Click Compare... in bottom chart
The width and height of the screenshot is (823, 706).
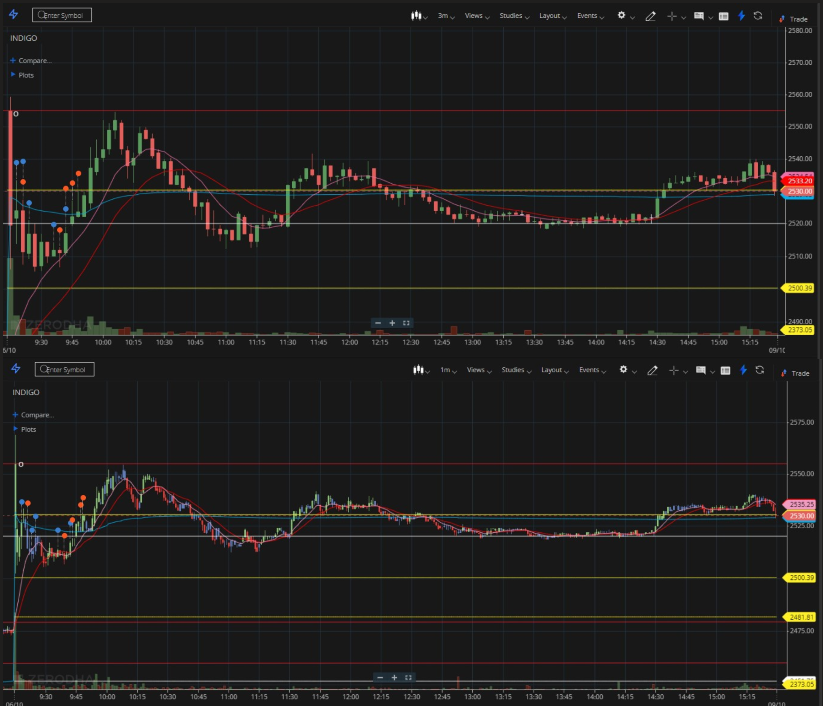coord(33,415)
